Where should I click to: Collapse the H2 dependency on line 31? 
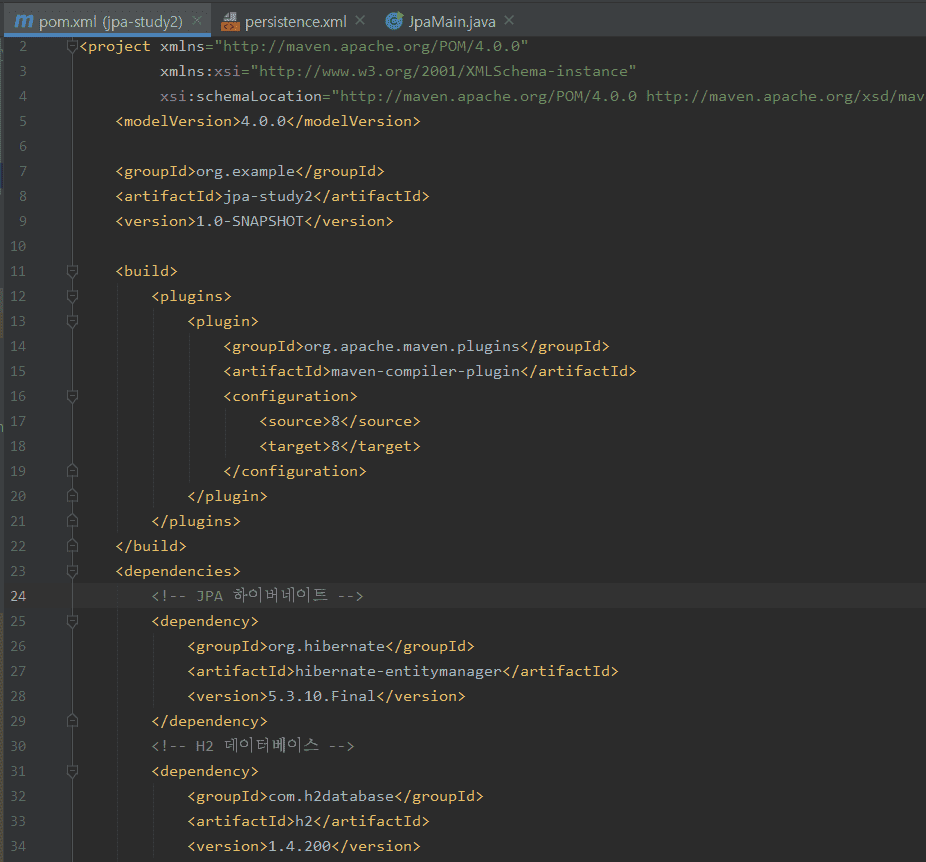pyautogui.click(x=73, y=771)
